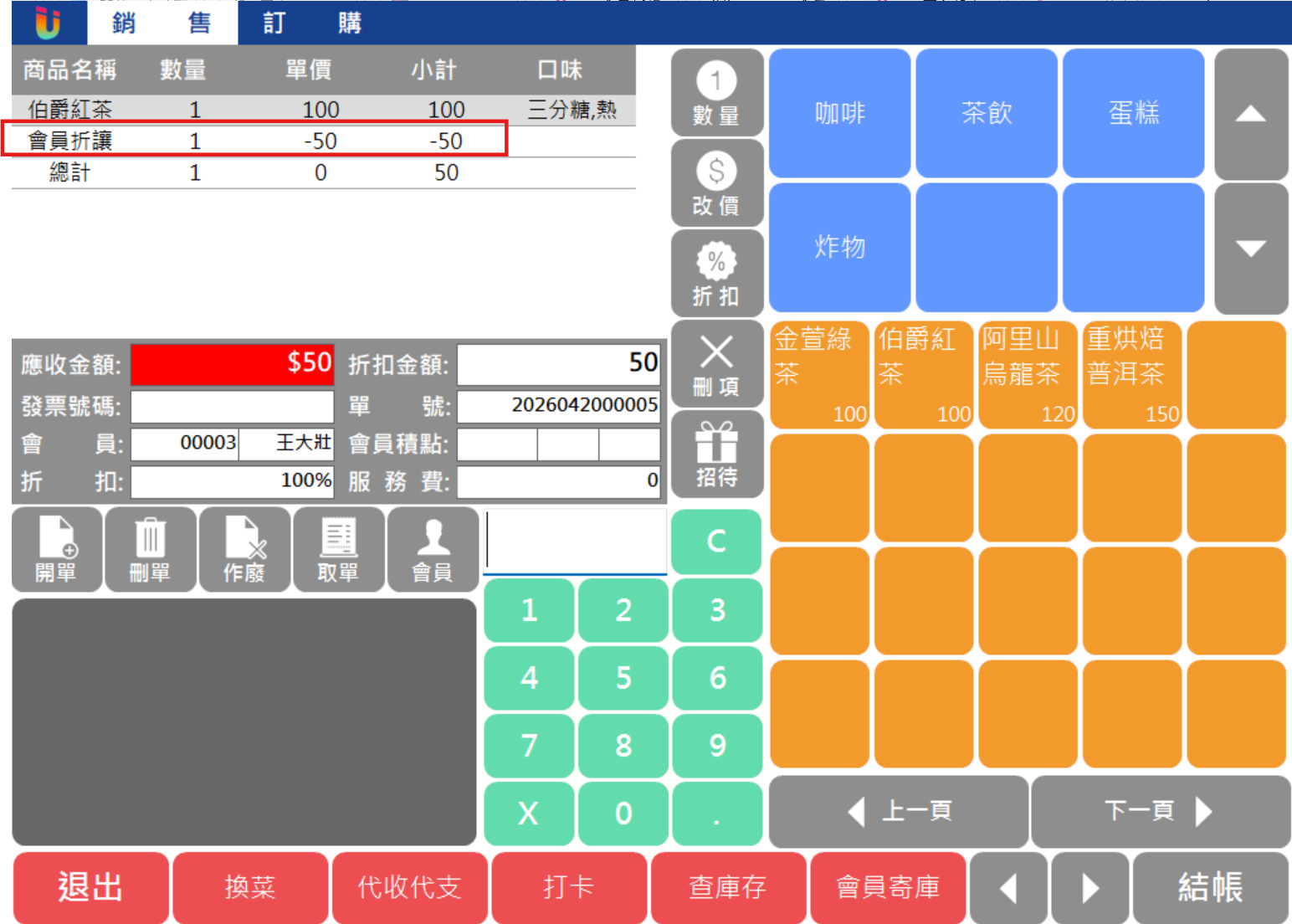Viewport: 1292px width, 924px height.
Task: Choose the 茶飲 category tile
Action: [987, 113]
